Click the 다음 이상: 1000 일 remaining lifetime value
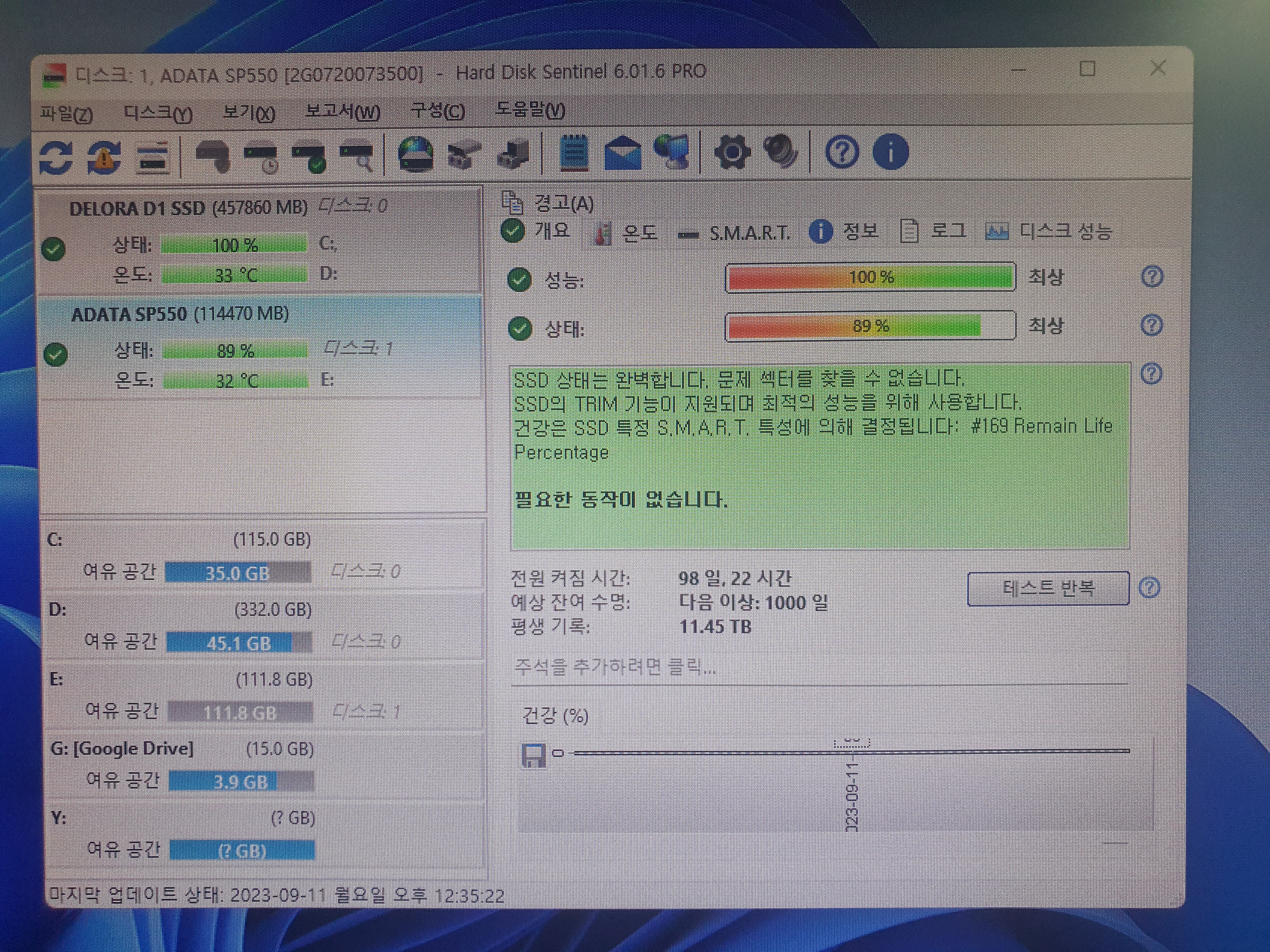The height and width of the screenshot is (952, 1270). coord(754,603)
